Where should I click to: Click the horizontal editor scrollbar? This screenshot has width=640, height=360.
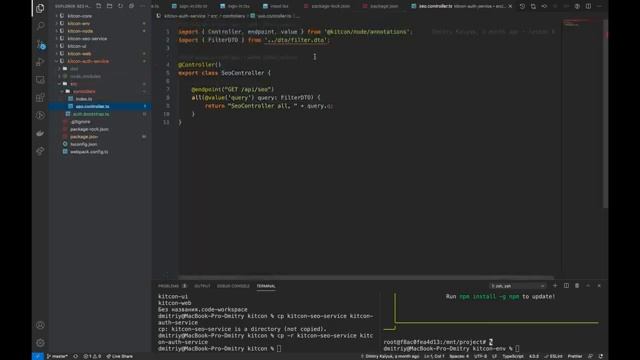tap(366, 278)
